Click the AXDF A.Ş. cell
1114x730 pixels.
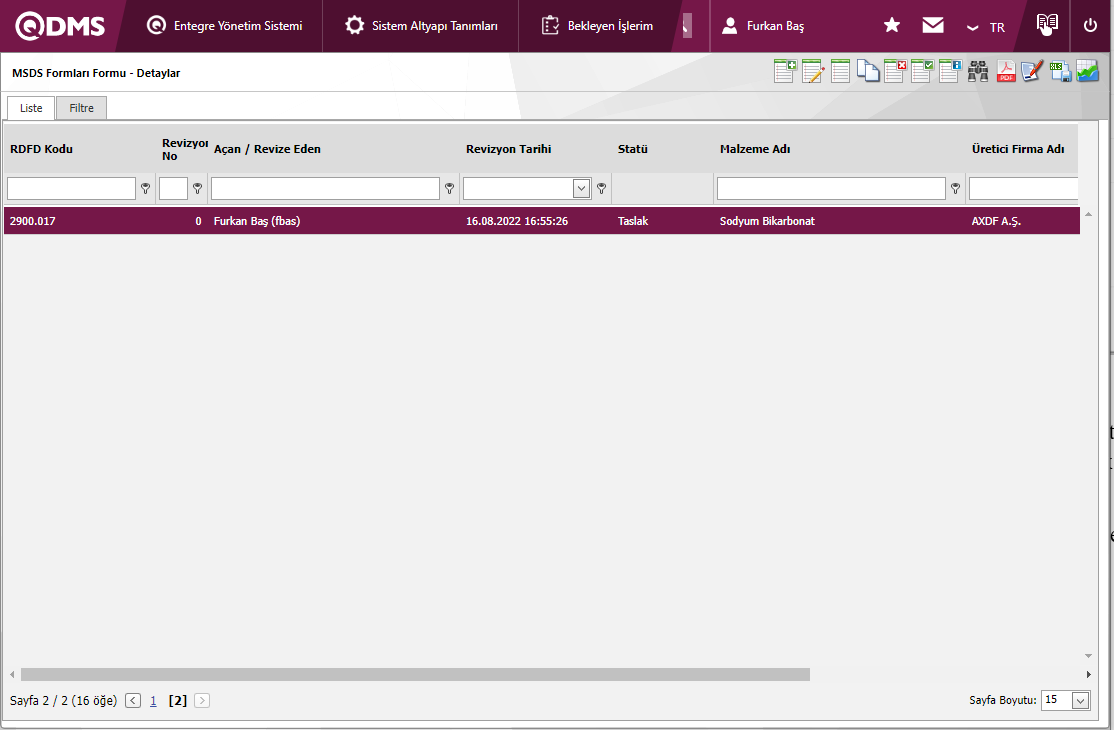click(996, 221)
